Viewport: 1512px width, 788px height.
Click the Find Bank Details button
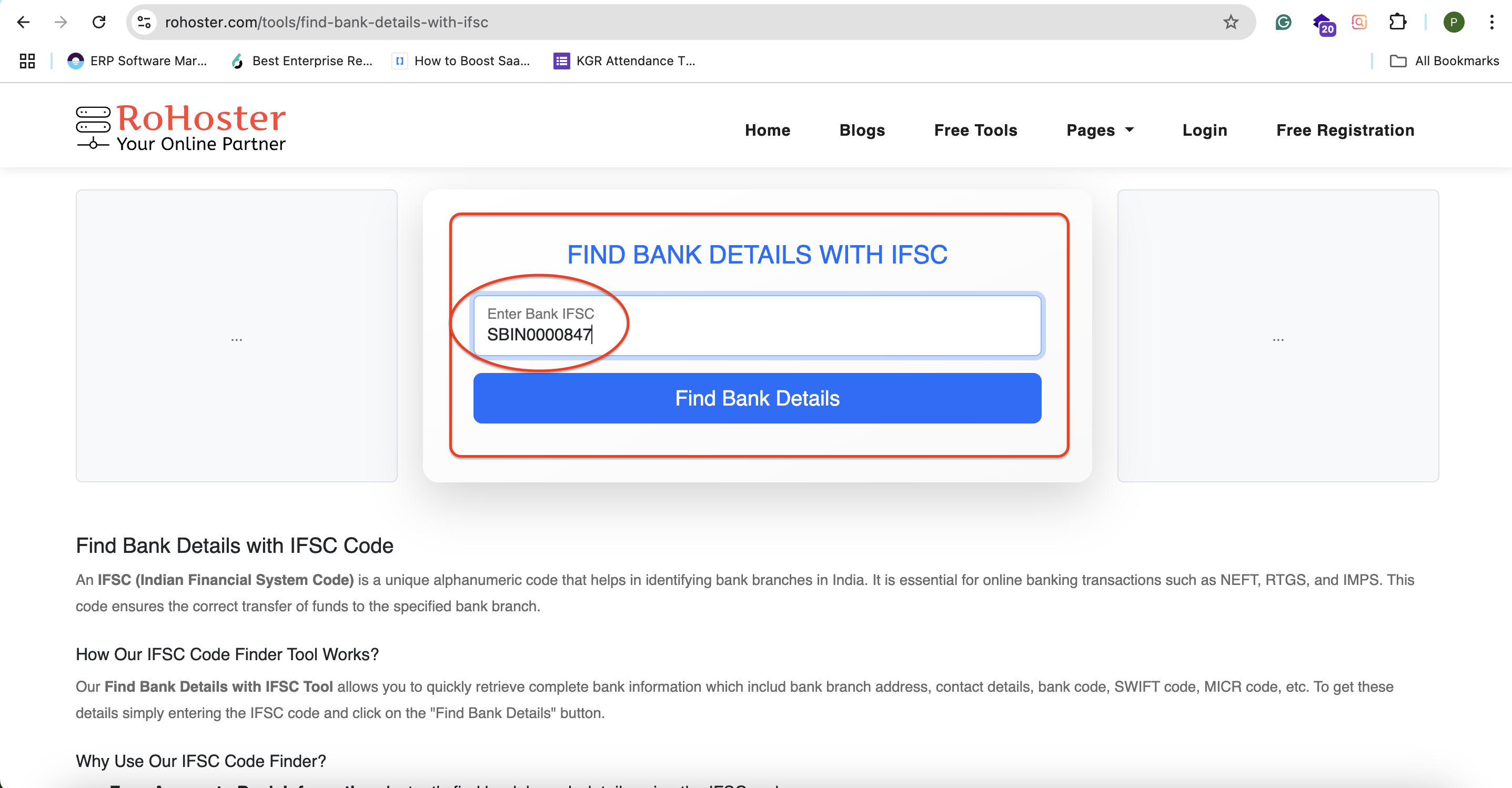757,398
